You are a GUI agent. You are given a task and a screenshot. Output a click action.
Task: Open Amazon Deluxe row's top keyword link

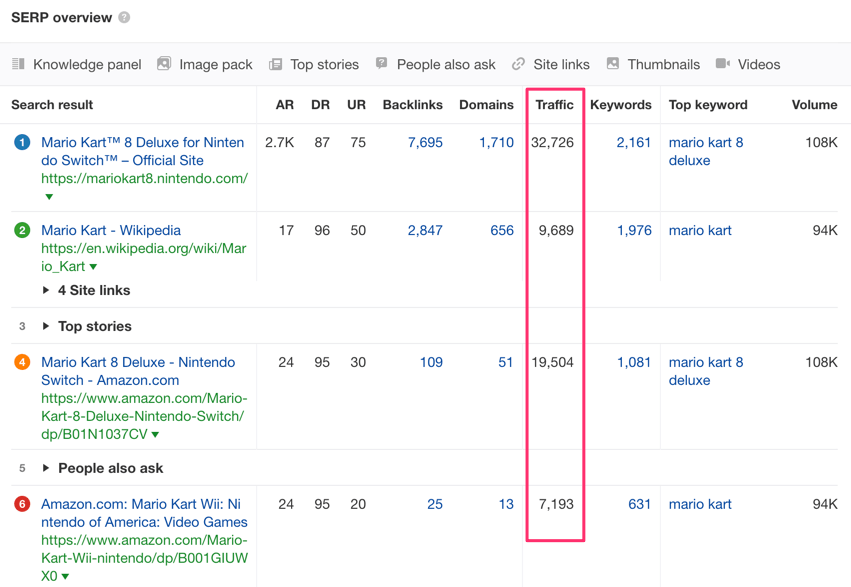pos(706,371)
